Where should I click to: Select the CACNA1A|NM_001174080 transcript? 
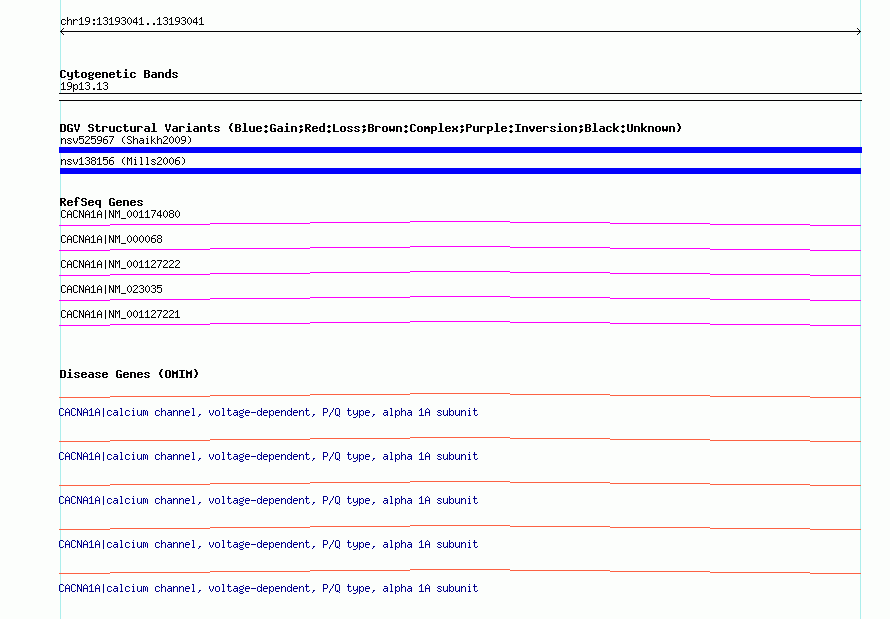(x=120, y=214)
